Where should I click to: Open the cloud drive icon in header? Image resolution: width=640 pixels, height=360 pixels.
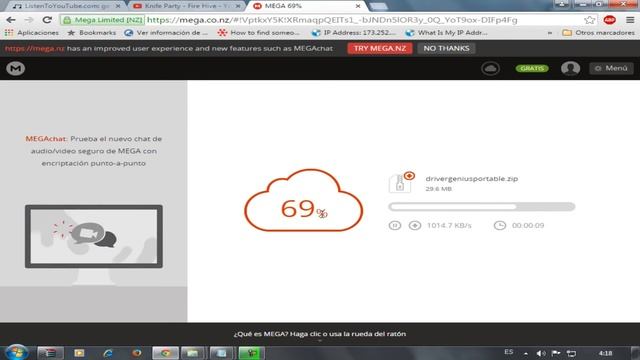[x=490, y=68]
